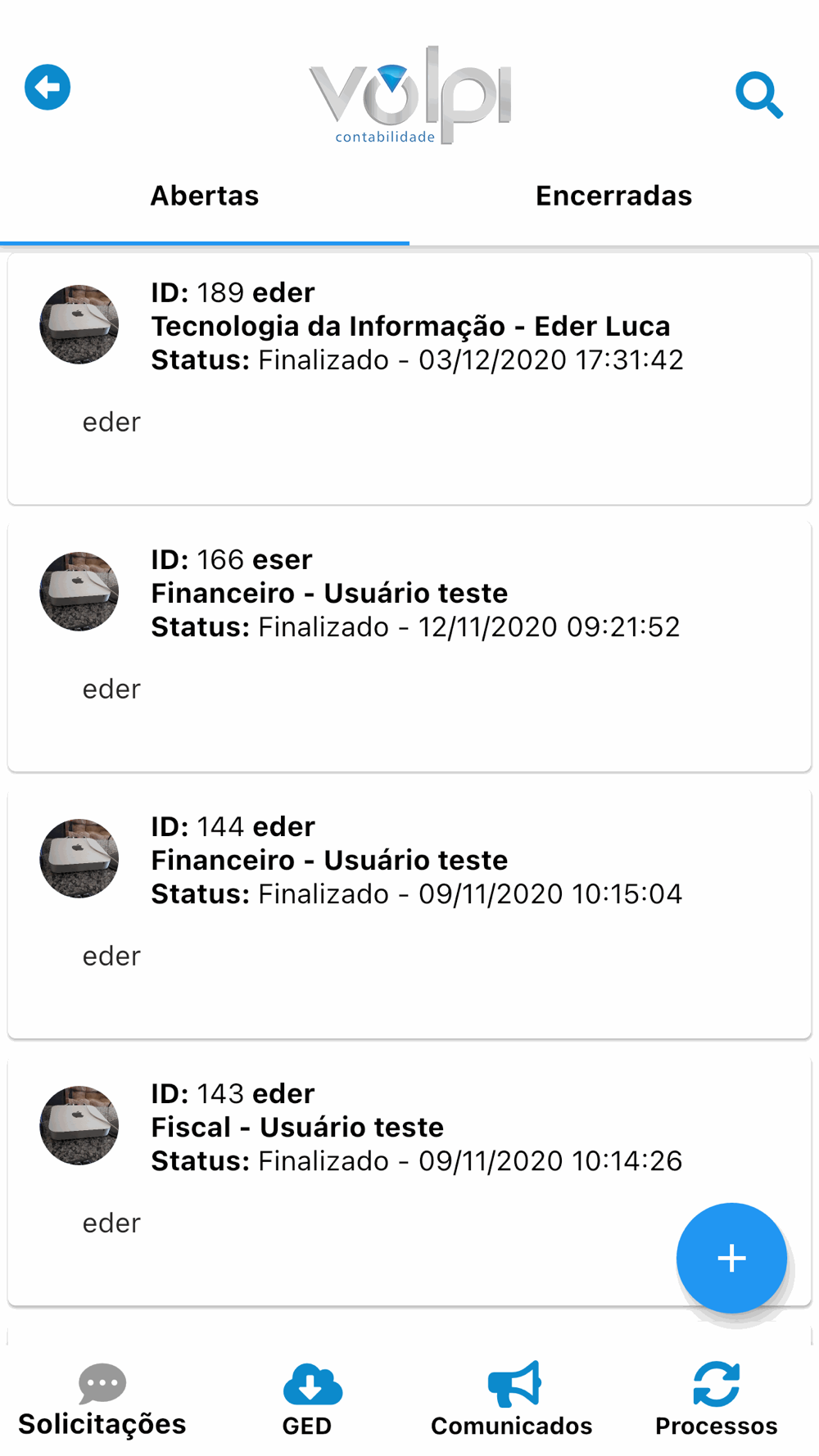819x1456 pixels.
Task: Select Financeiro request ID 144
Action: (329, 861)
